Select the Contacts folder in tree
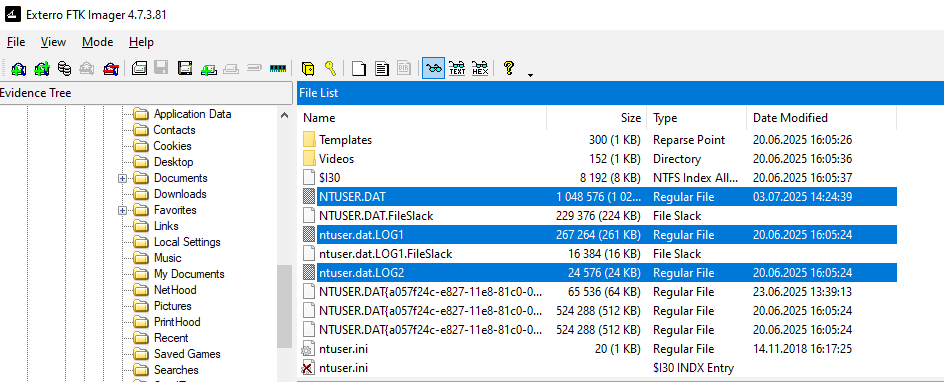Screen dimensions: 944x382 click(174, 130)
